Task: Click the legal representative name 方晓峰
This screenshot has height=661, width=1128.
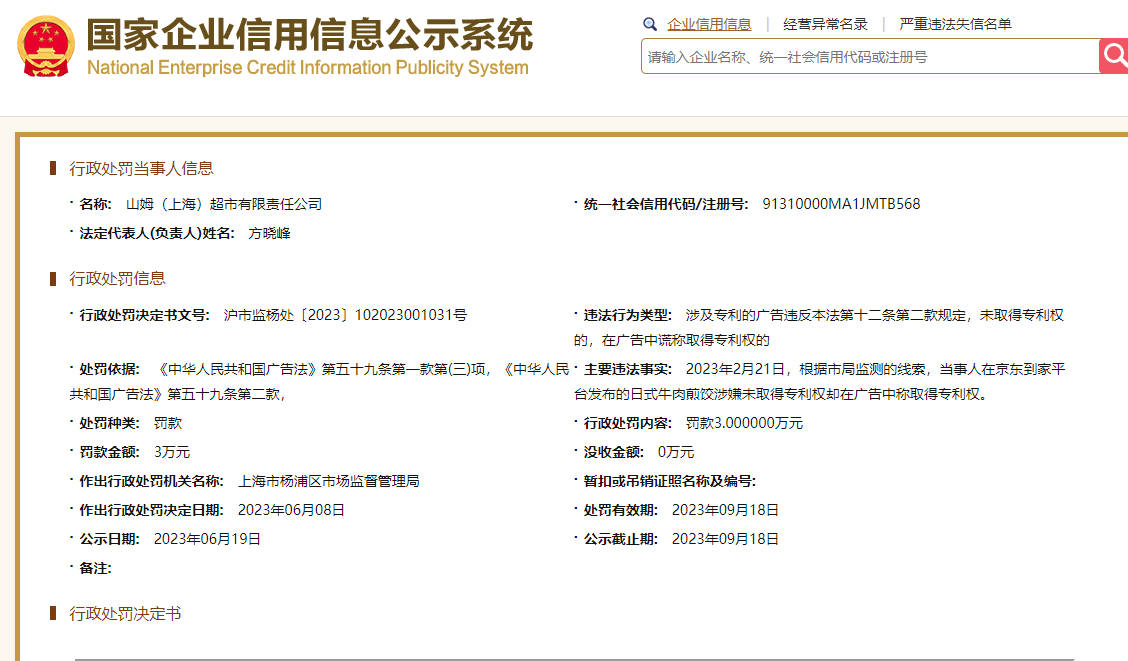Action: (269, 233)
